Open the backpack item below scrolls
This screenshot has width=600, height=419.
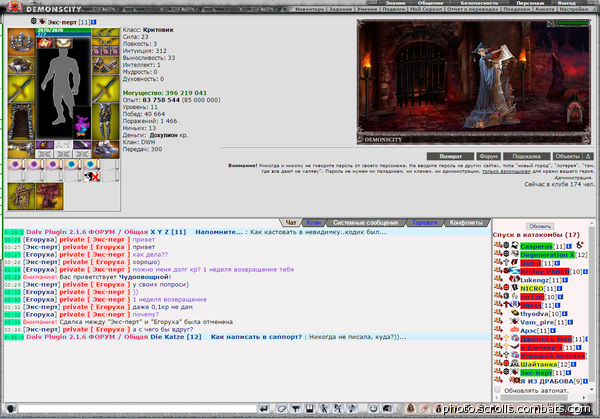(21, 196)
